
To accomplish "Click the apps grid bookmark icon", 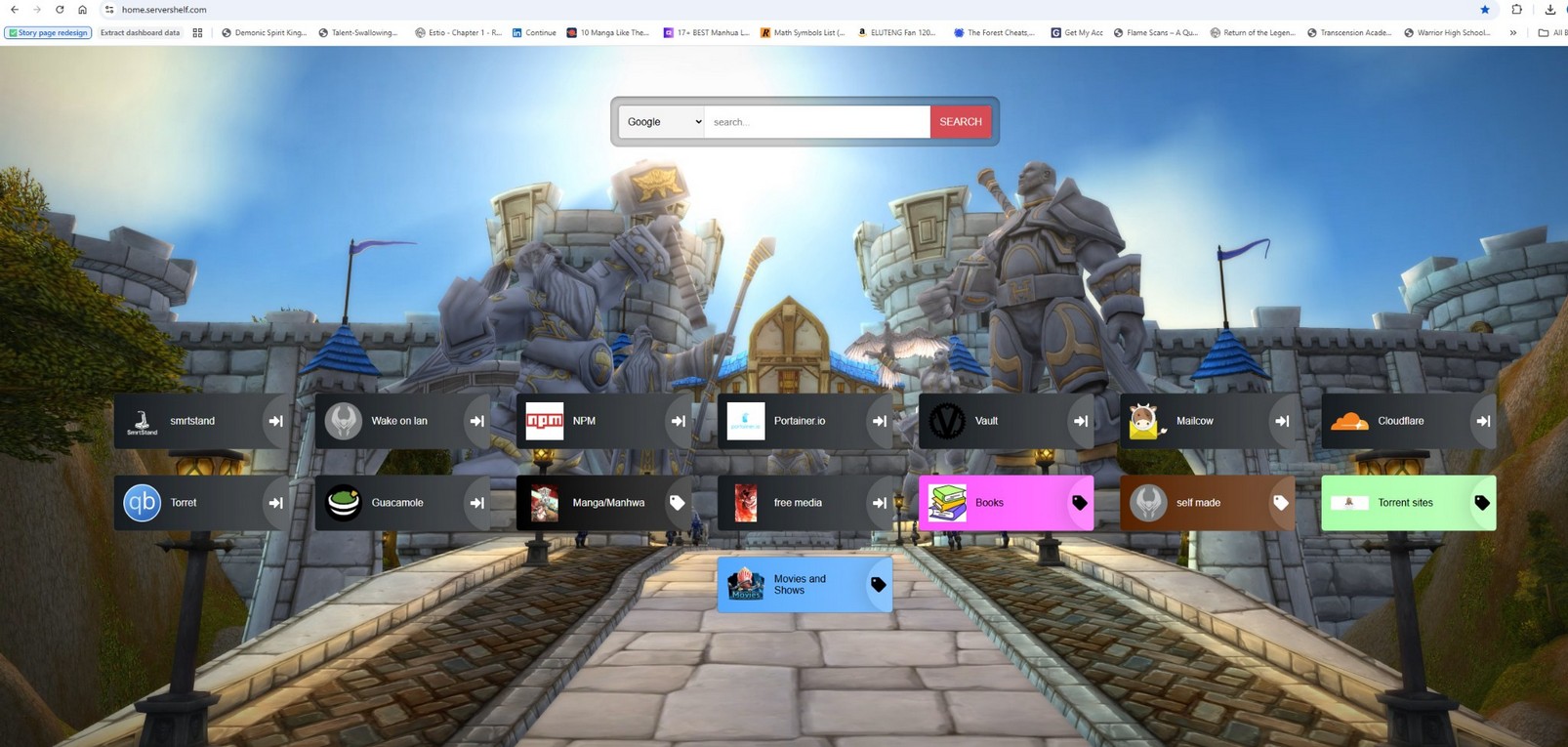I will [197, 32].
